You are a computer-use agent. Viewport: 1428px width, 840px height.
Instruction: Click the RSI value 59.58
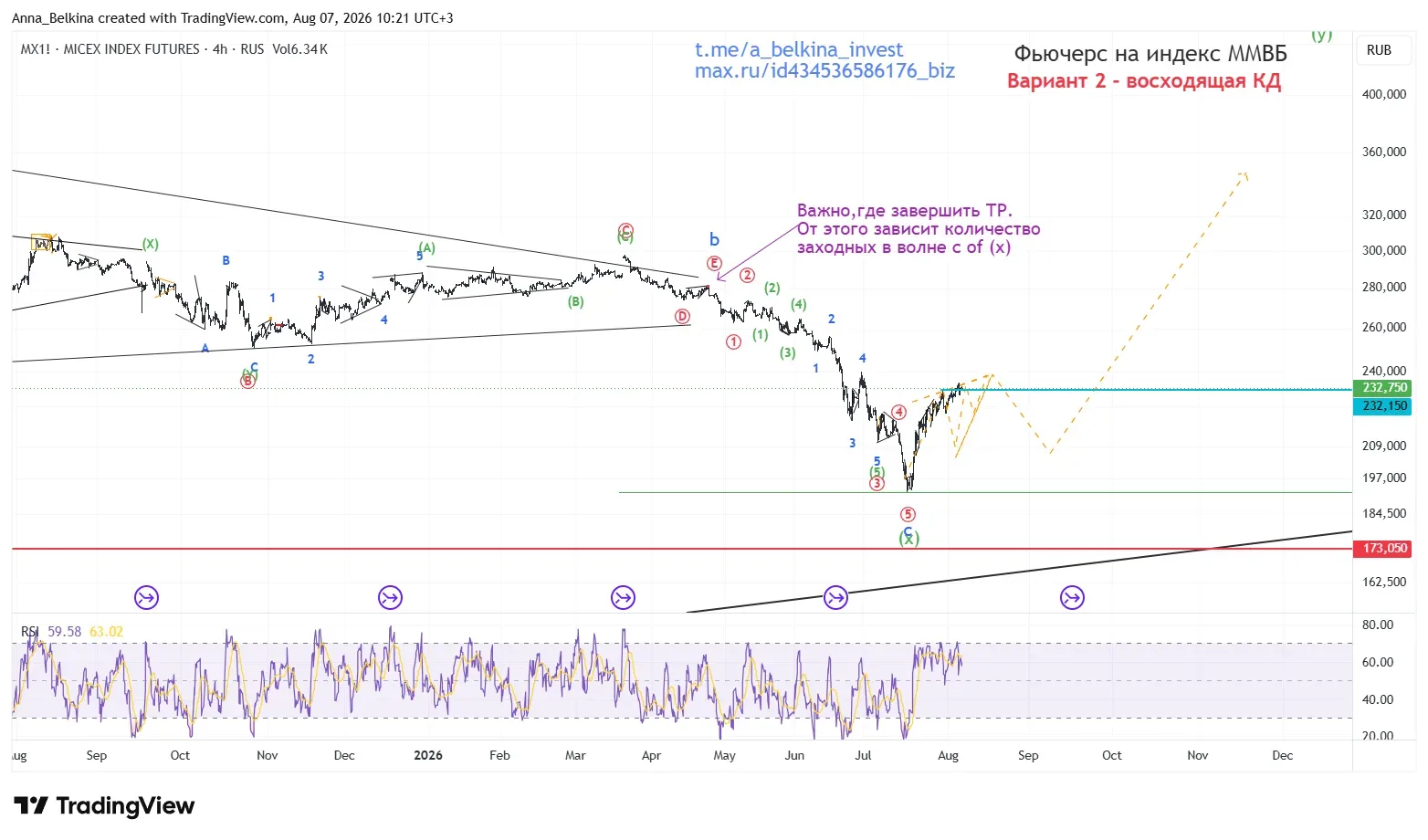point(65,632)
